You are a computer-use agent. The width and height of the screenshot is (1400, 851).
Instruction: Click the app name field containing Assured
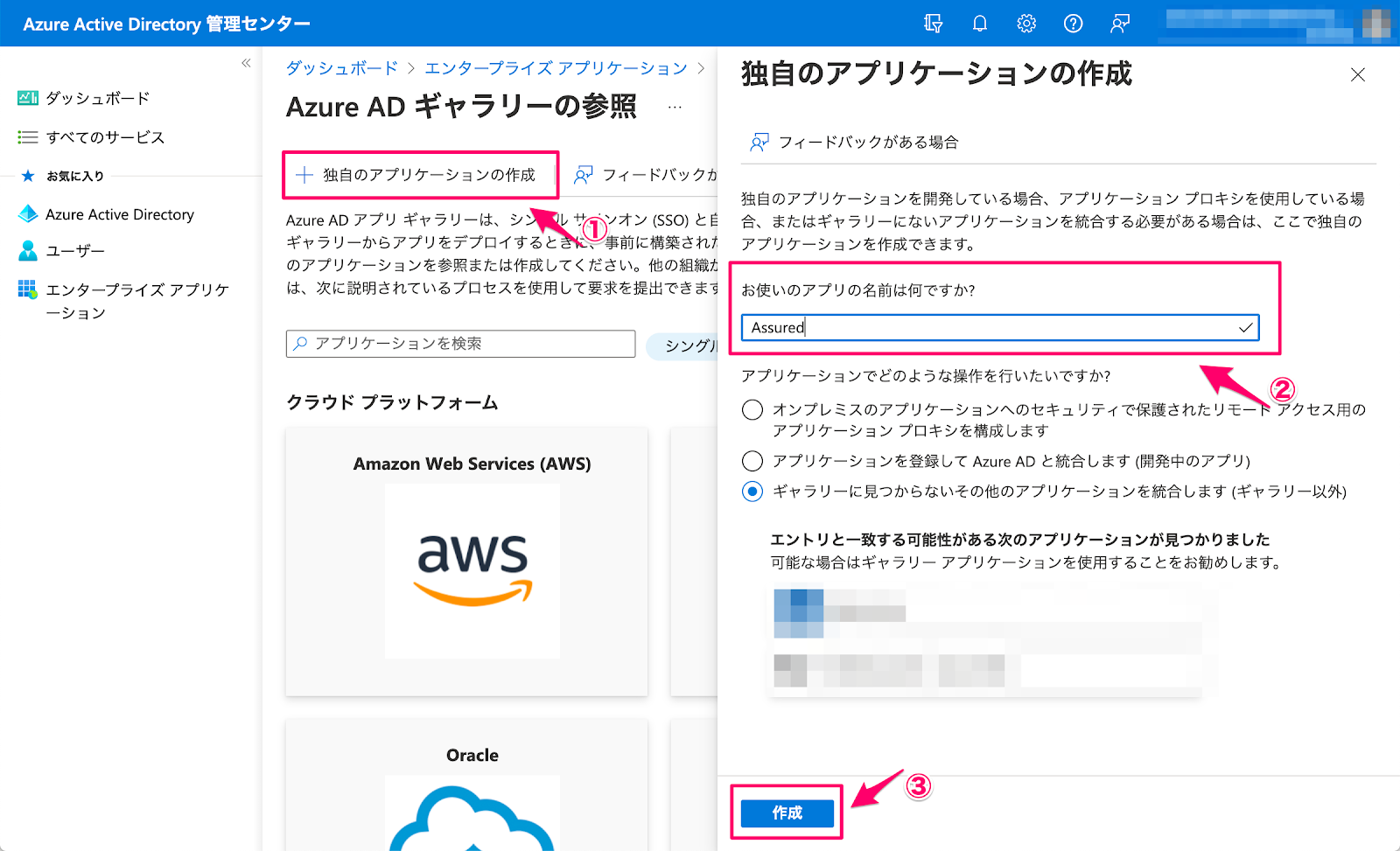[x=1000, y=327]
